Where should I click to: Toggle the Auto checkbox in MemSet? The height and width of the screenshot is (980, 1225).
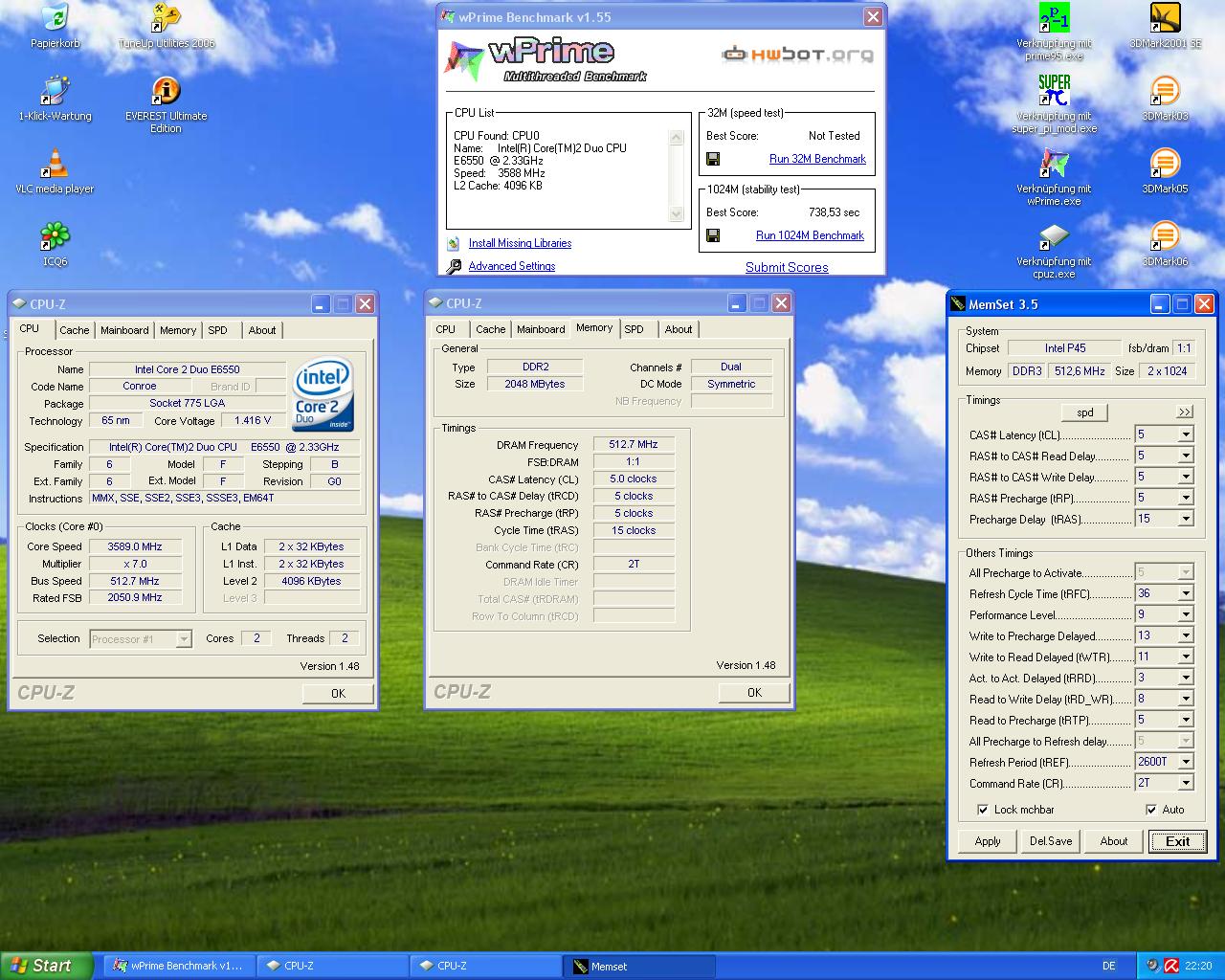tap(1151, 810)
